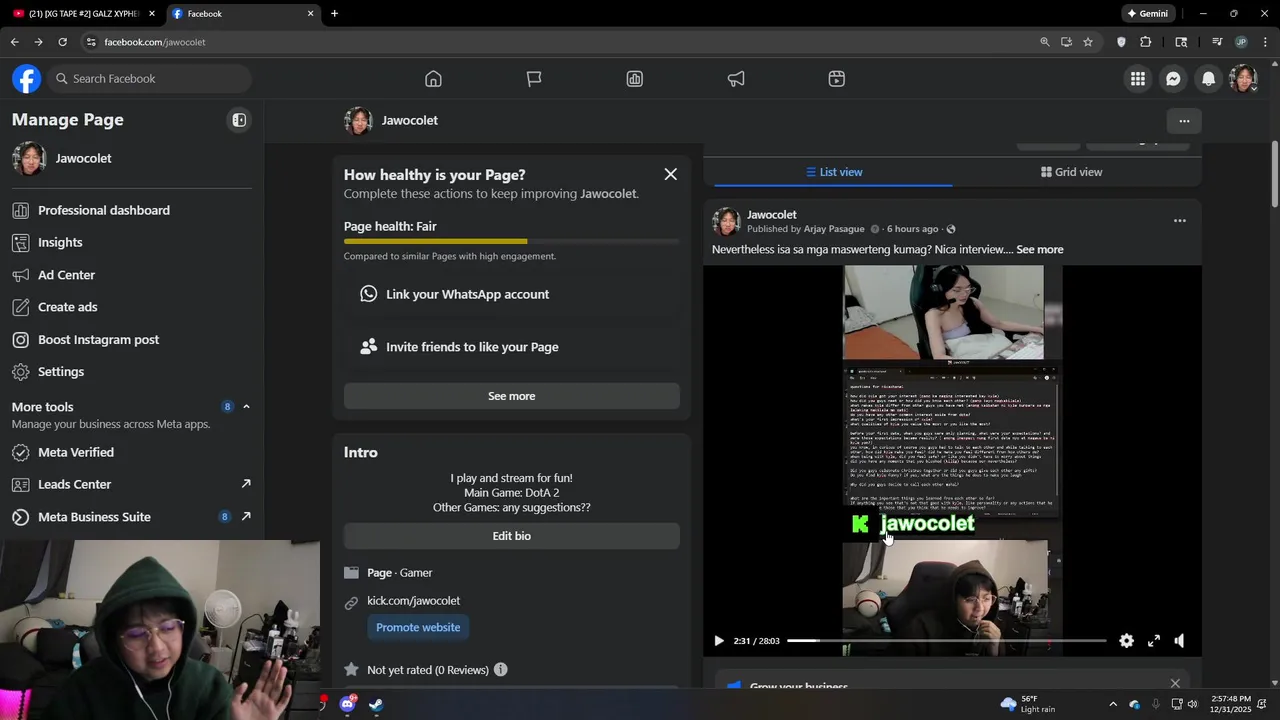Go back in browser
Viewport: 1280px width, 720px height.
click(14, 42)
